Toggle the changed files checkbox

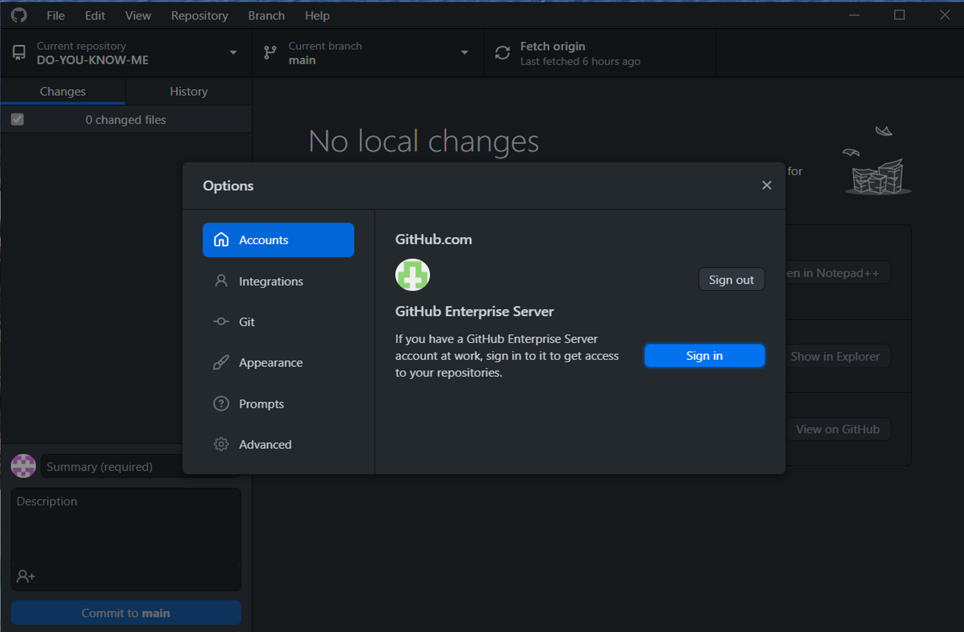tap(17, 119)
